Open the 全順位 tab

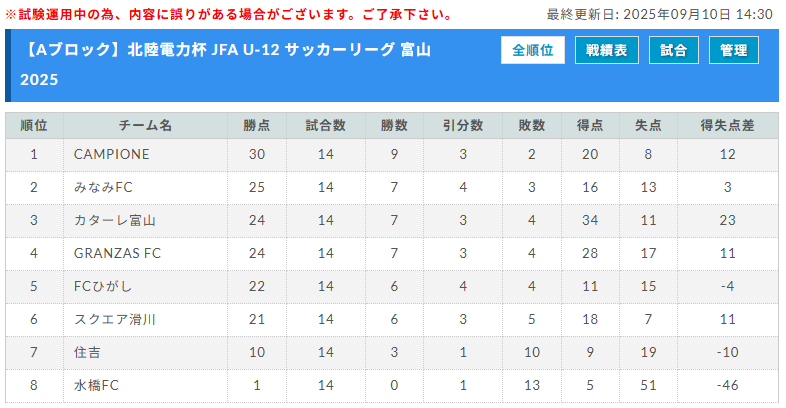pos(532,50)
